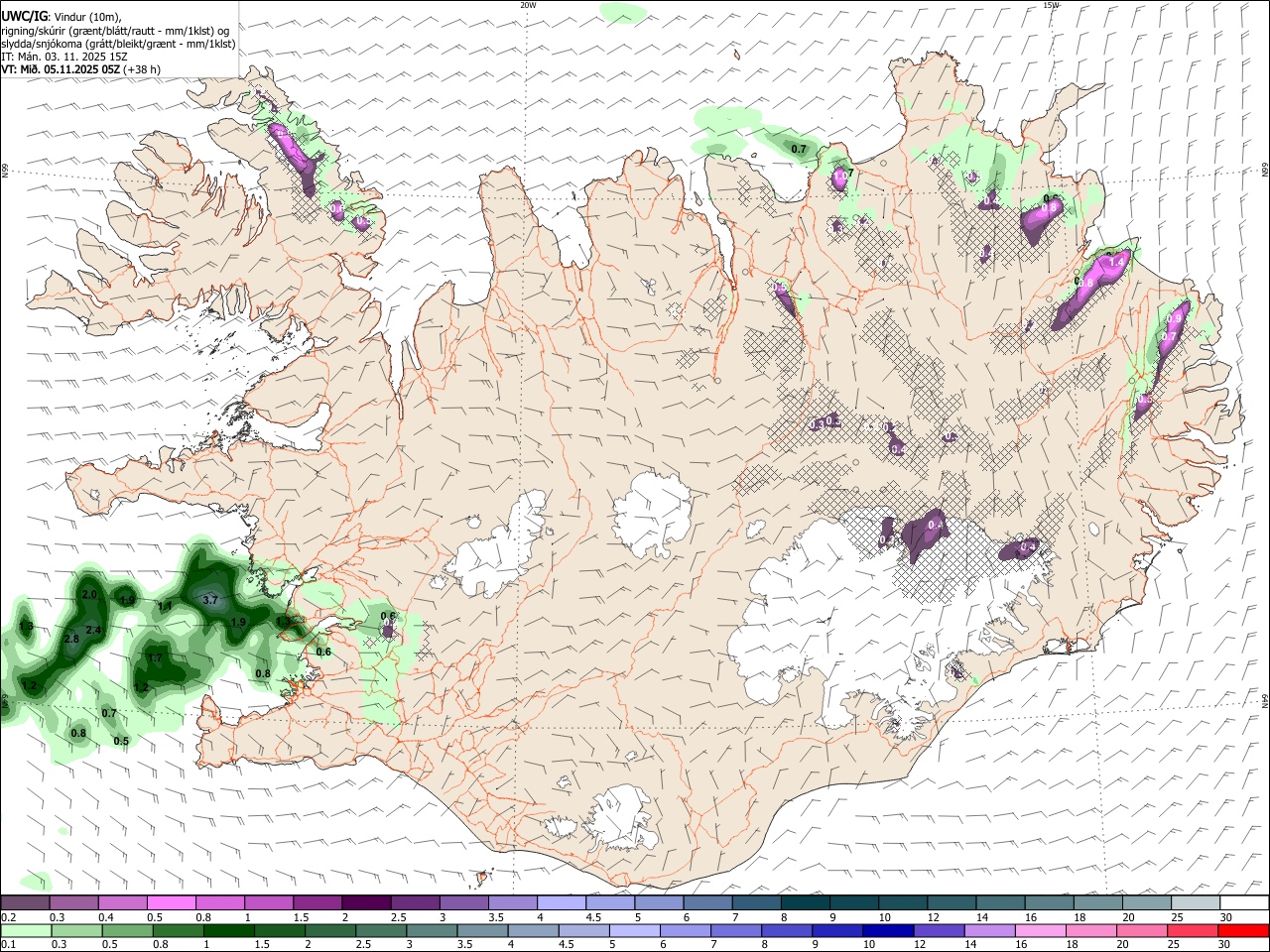Click the 0.2 label on the snow scale

8,917
